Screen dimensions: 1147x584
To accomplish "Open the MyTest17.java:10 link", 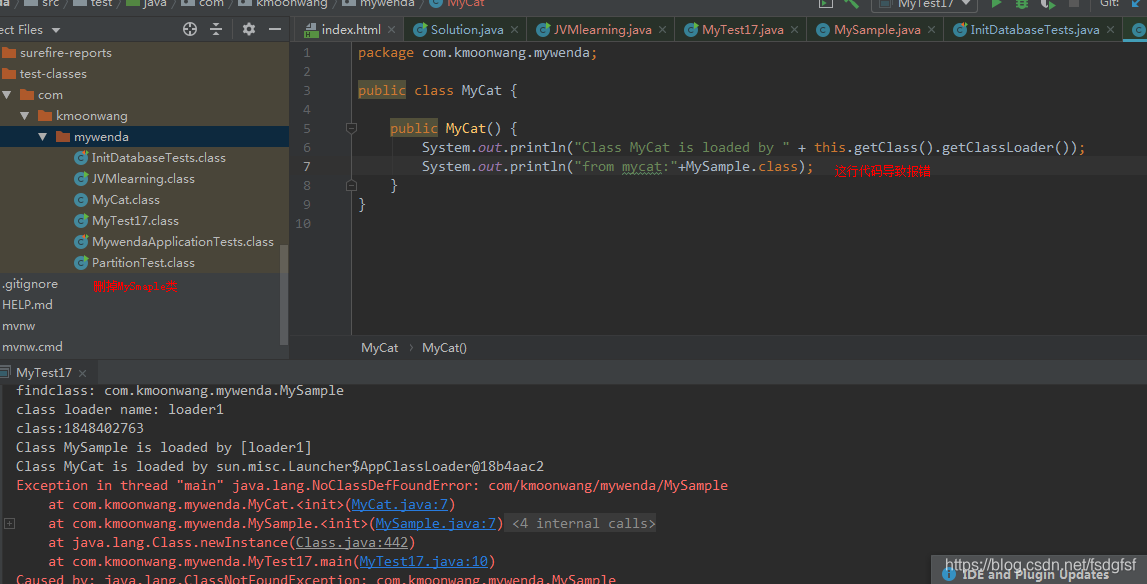I will 424,561.
